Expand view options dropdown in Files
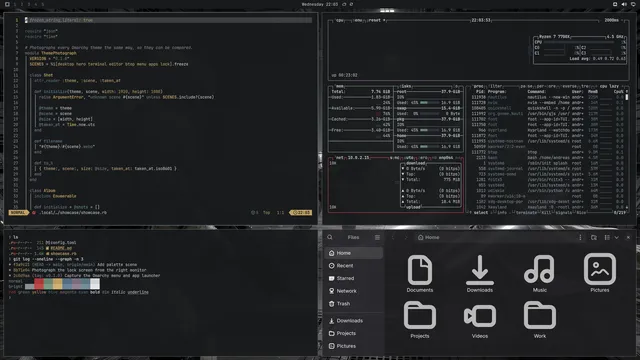 point(616,237)
